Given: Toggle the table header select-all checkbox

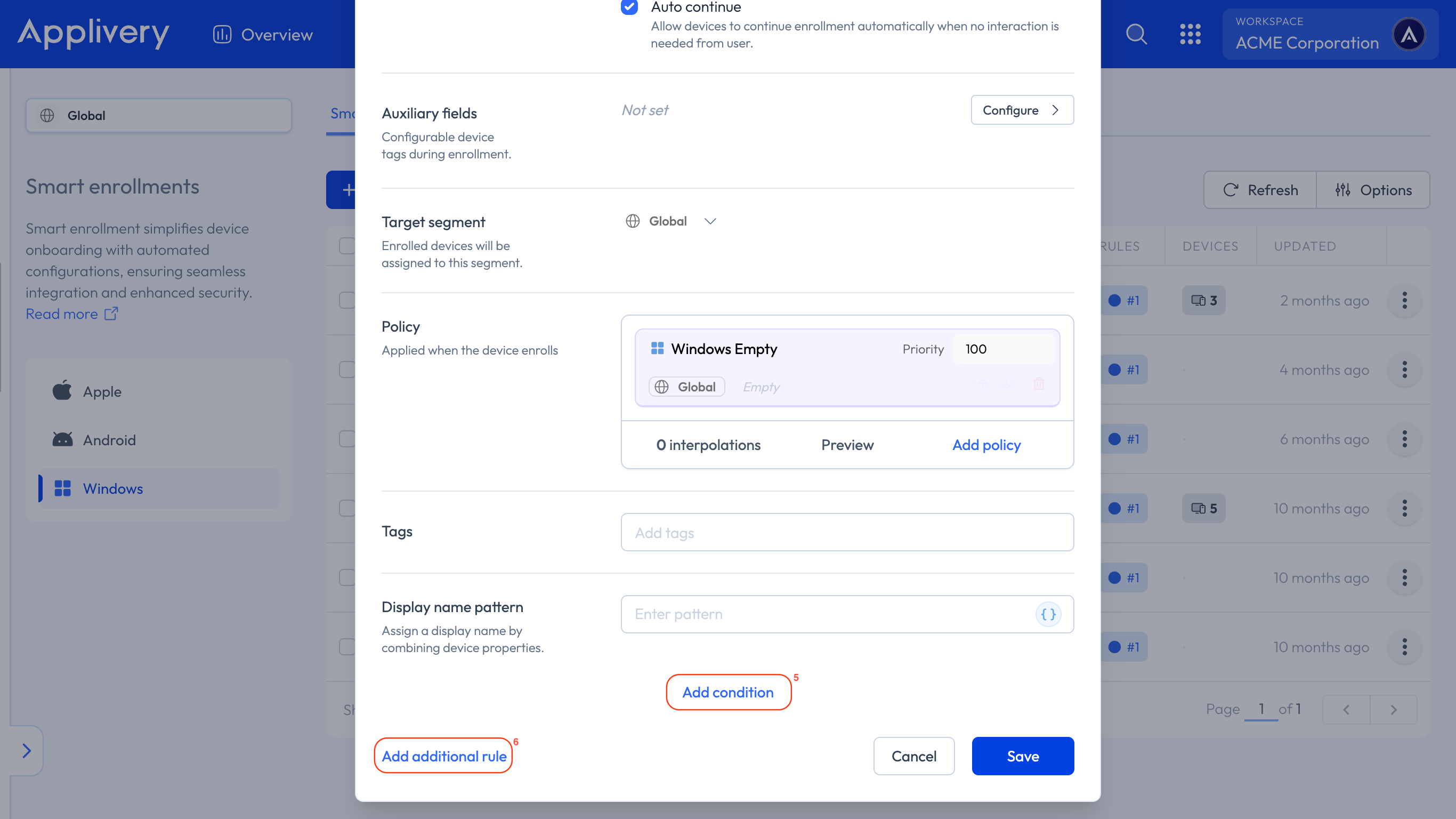Looking at the screenshot, I should pos(346,246).
